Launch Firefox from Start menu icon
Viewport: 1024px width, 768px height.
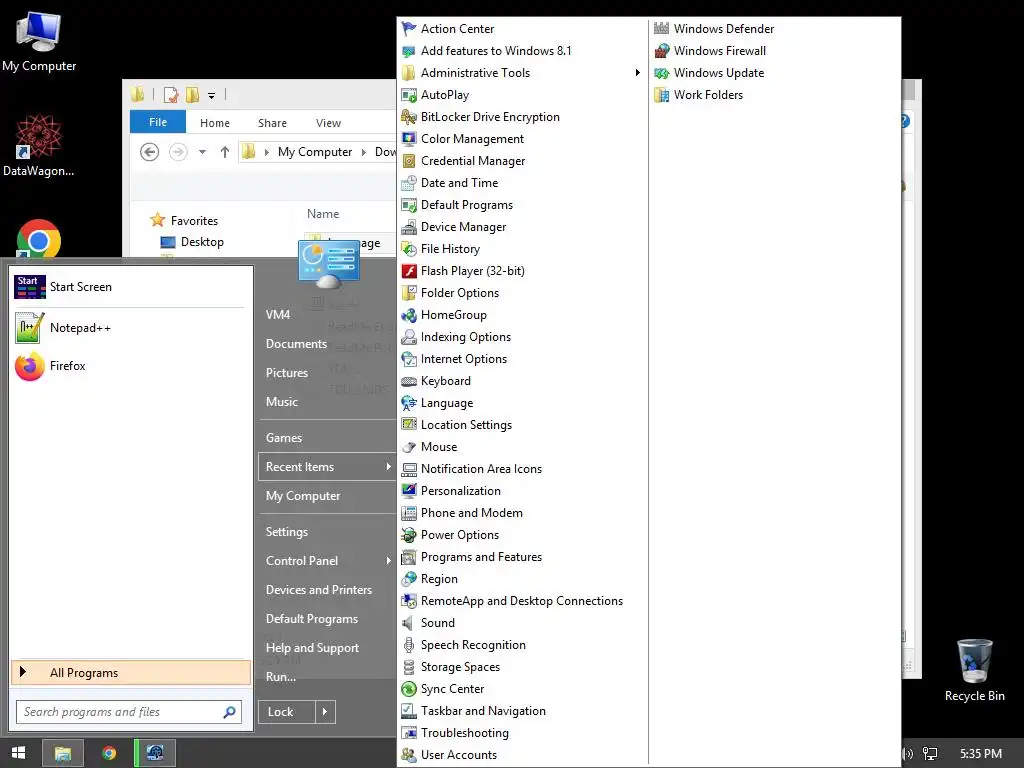coord(29,366)
